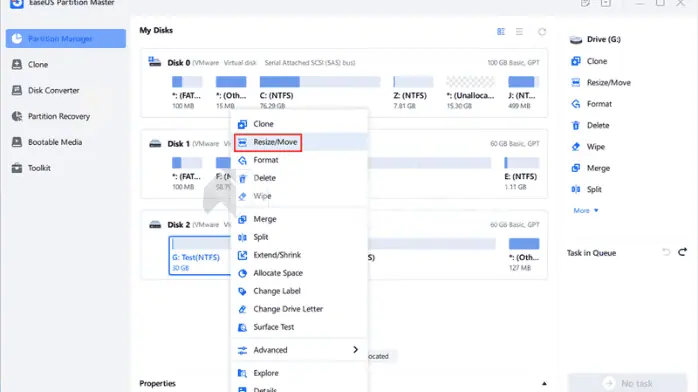Redo the queued task icon
698x392 pixels.
coord(682,252)
